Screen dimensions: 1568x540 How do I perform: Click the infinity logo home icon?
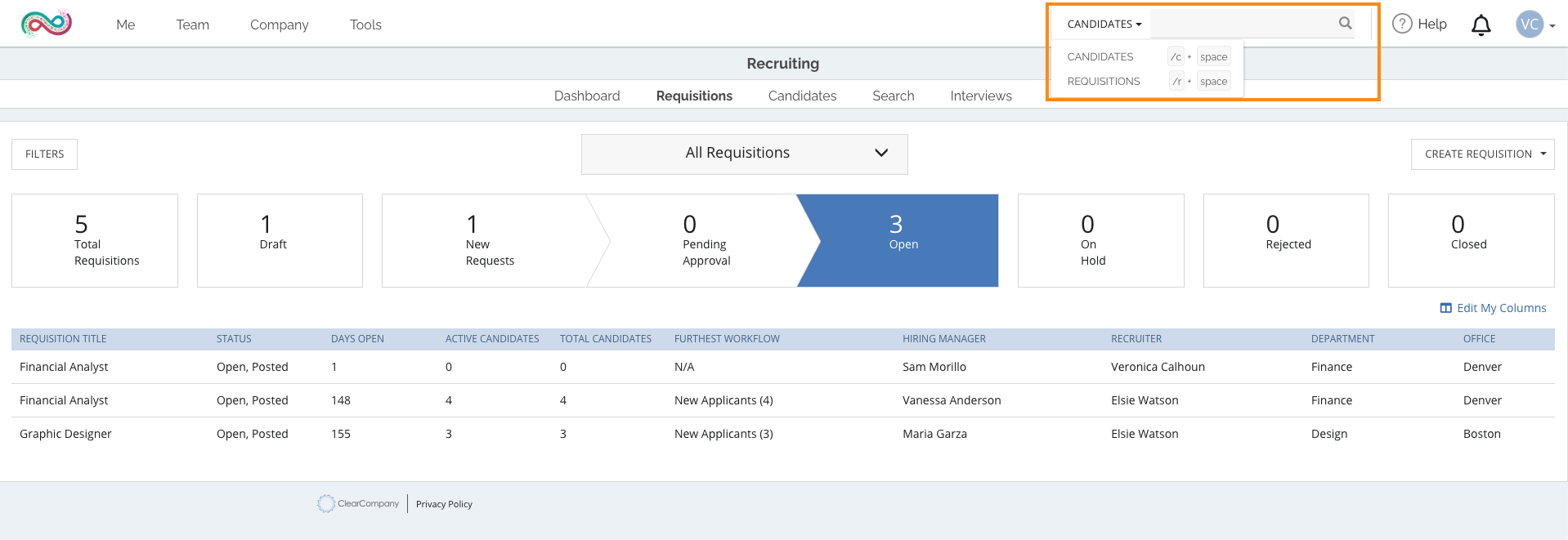(47, 24)
